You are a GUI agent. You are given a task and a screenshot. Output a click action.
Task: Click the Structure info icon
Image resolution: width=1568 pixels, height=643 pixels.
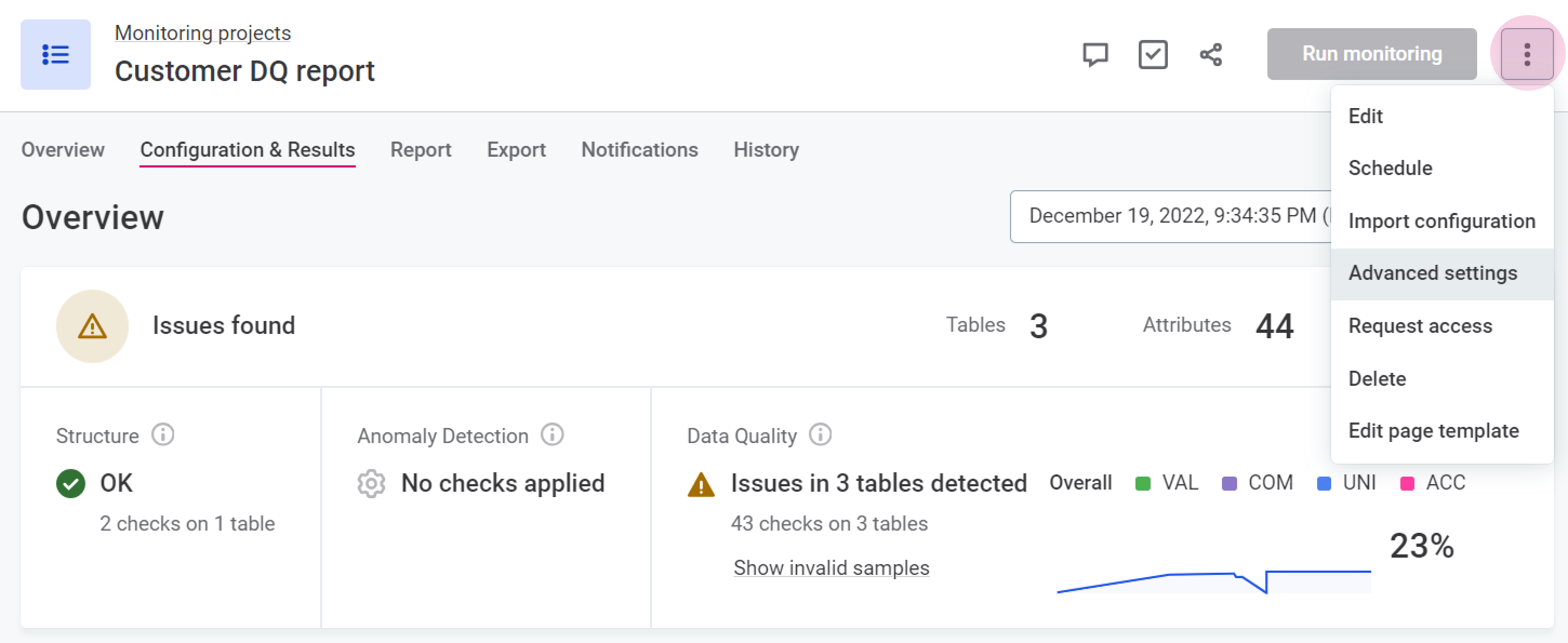(163, 435)
